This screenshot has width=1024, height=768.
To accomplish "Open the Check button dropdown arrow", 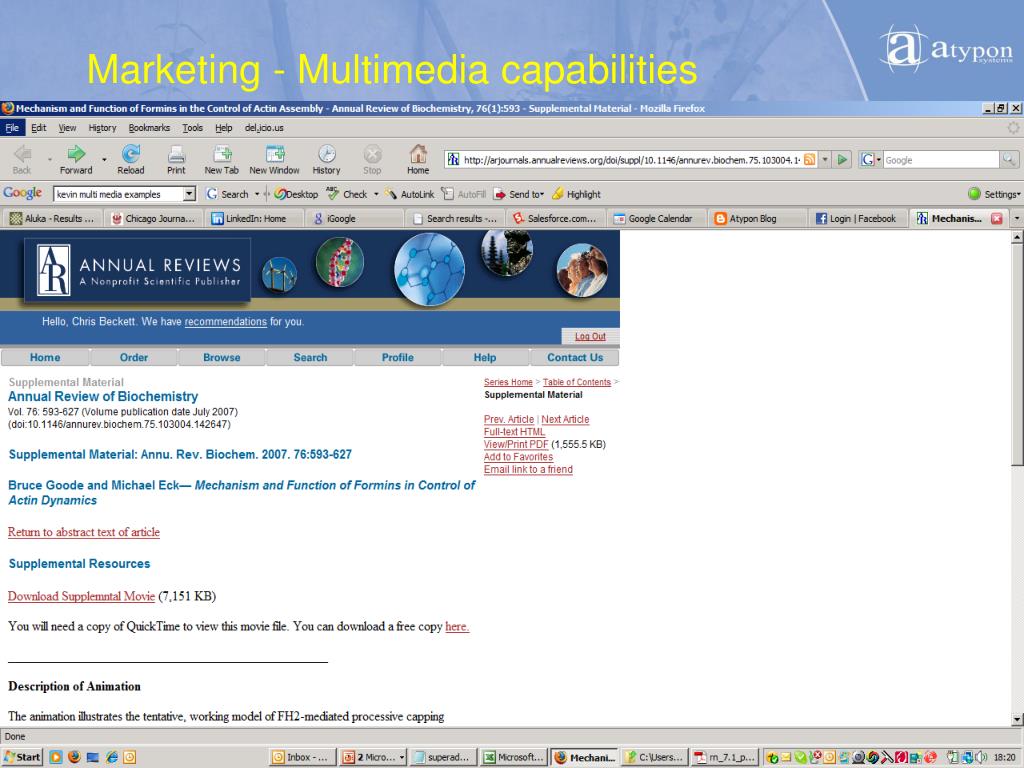I will [x=376, y=194].
